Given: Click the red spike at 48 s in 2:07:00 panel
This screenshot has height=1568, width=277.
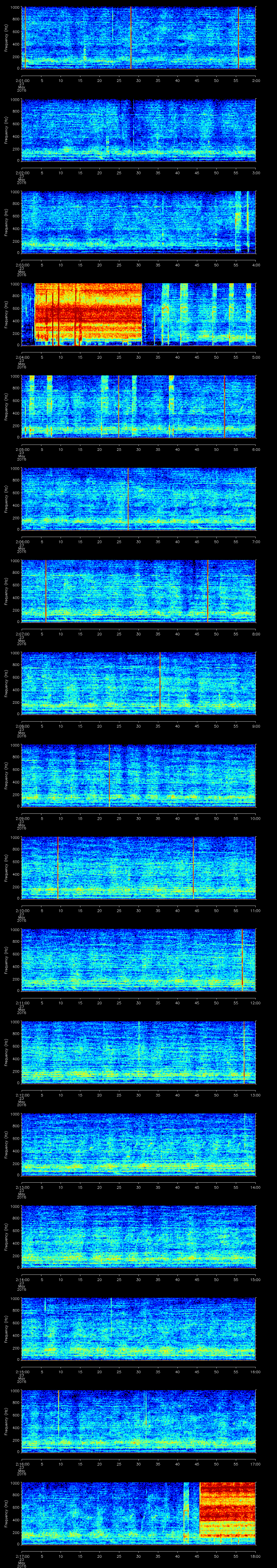Looking at the screenshot, I should [207, 590].
